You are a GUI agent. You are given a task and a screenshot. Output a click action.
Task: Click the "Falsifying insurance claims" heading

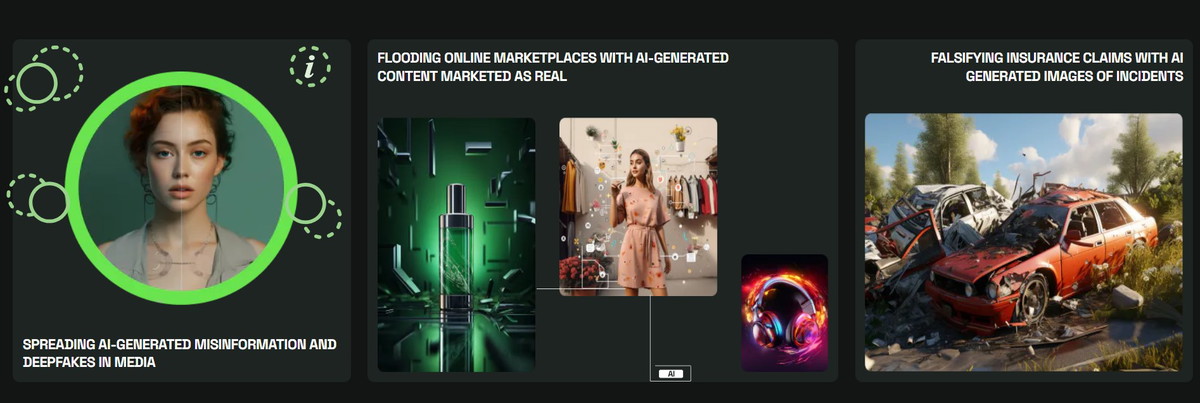(1057, 67)
